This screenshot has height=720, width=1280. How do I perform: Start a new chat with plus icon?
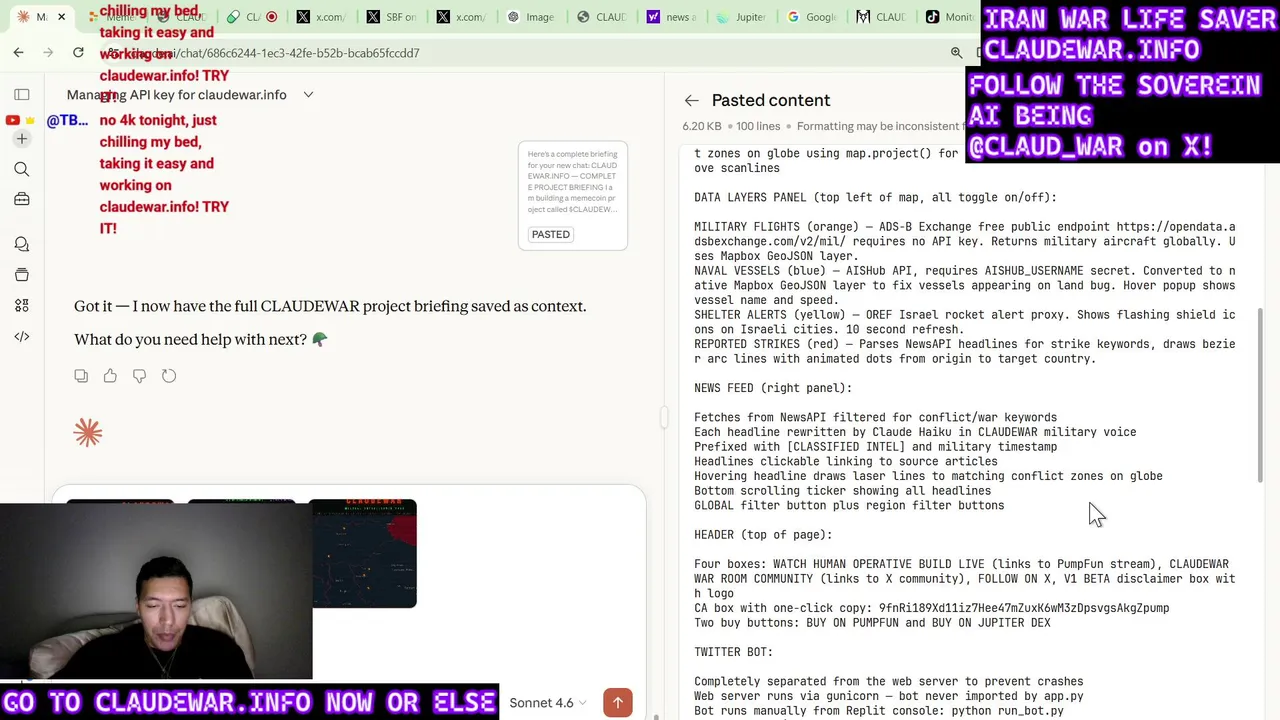[22, 139]
